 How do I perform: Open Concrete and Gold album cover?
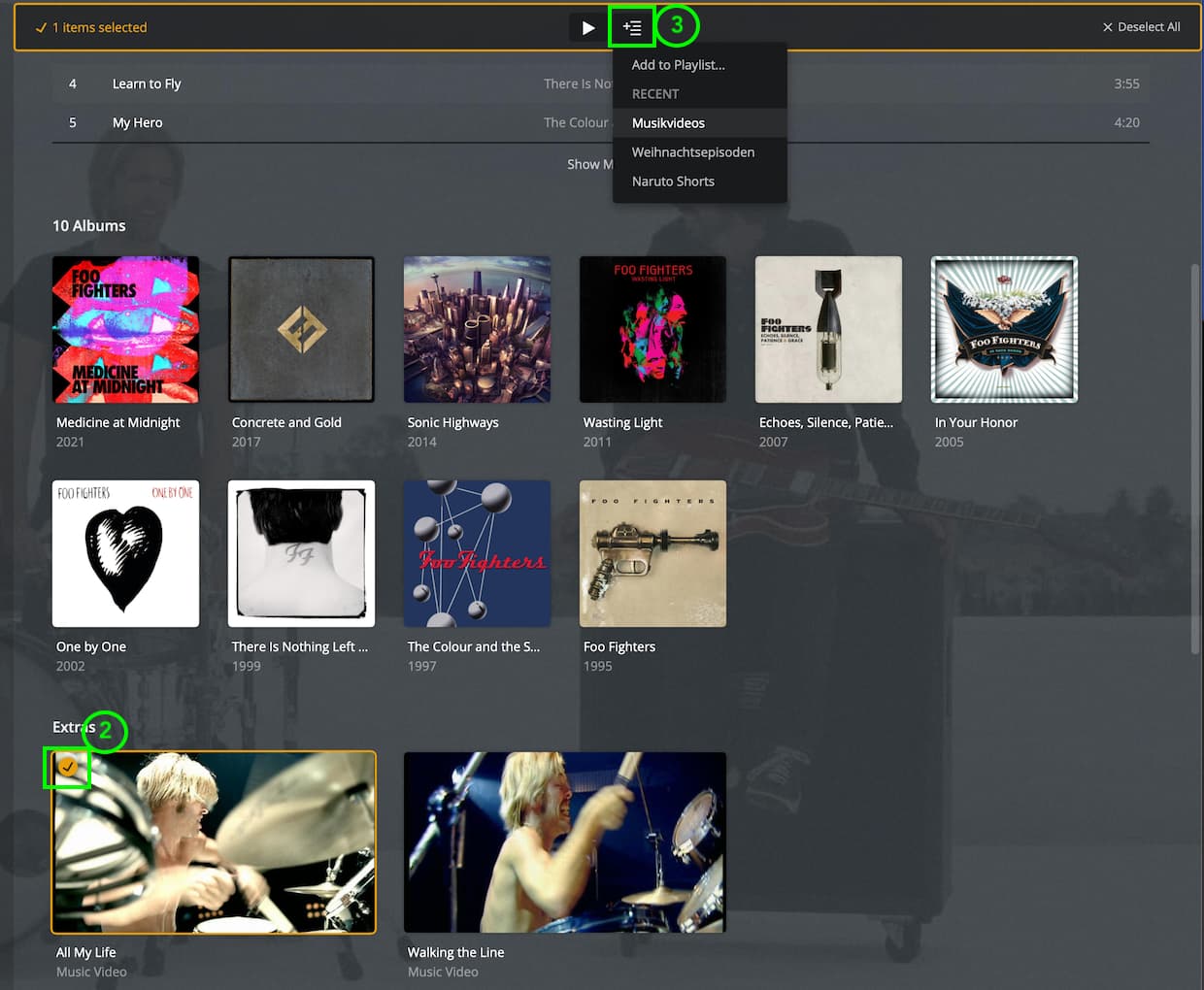pos(301,329)
